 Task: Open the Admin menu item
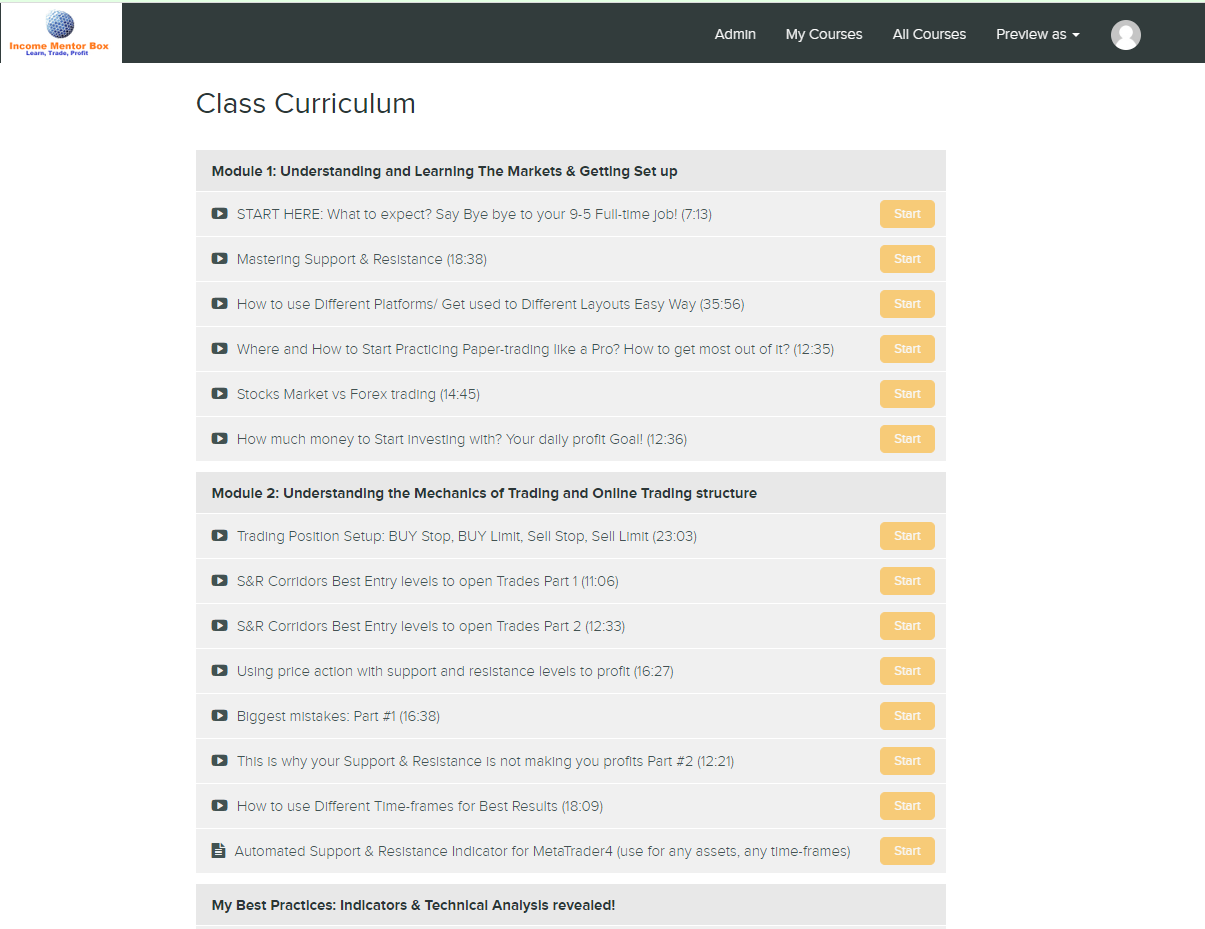pyautogui.click(x=735, y=34)
